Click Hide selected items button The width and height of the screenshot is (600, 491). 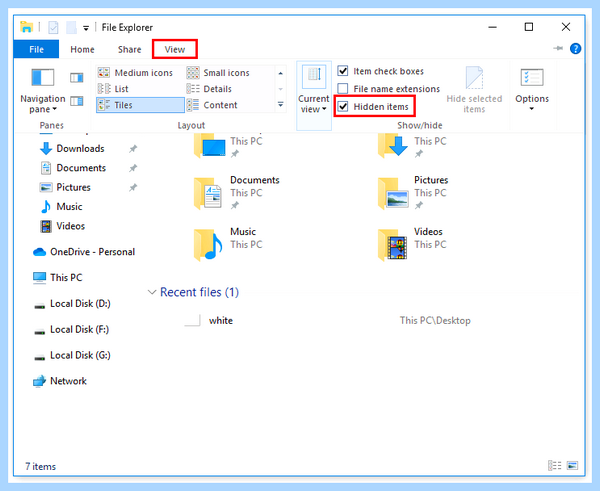click(474, 90)
